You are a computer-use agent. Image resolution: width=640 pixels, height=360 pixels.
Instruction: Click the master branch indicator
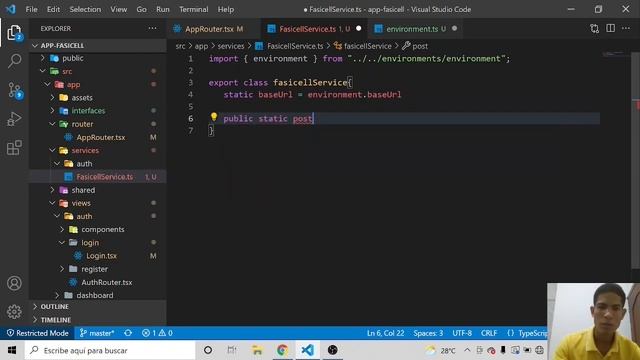coord(97,333)
